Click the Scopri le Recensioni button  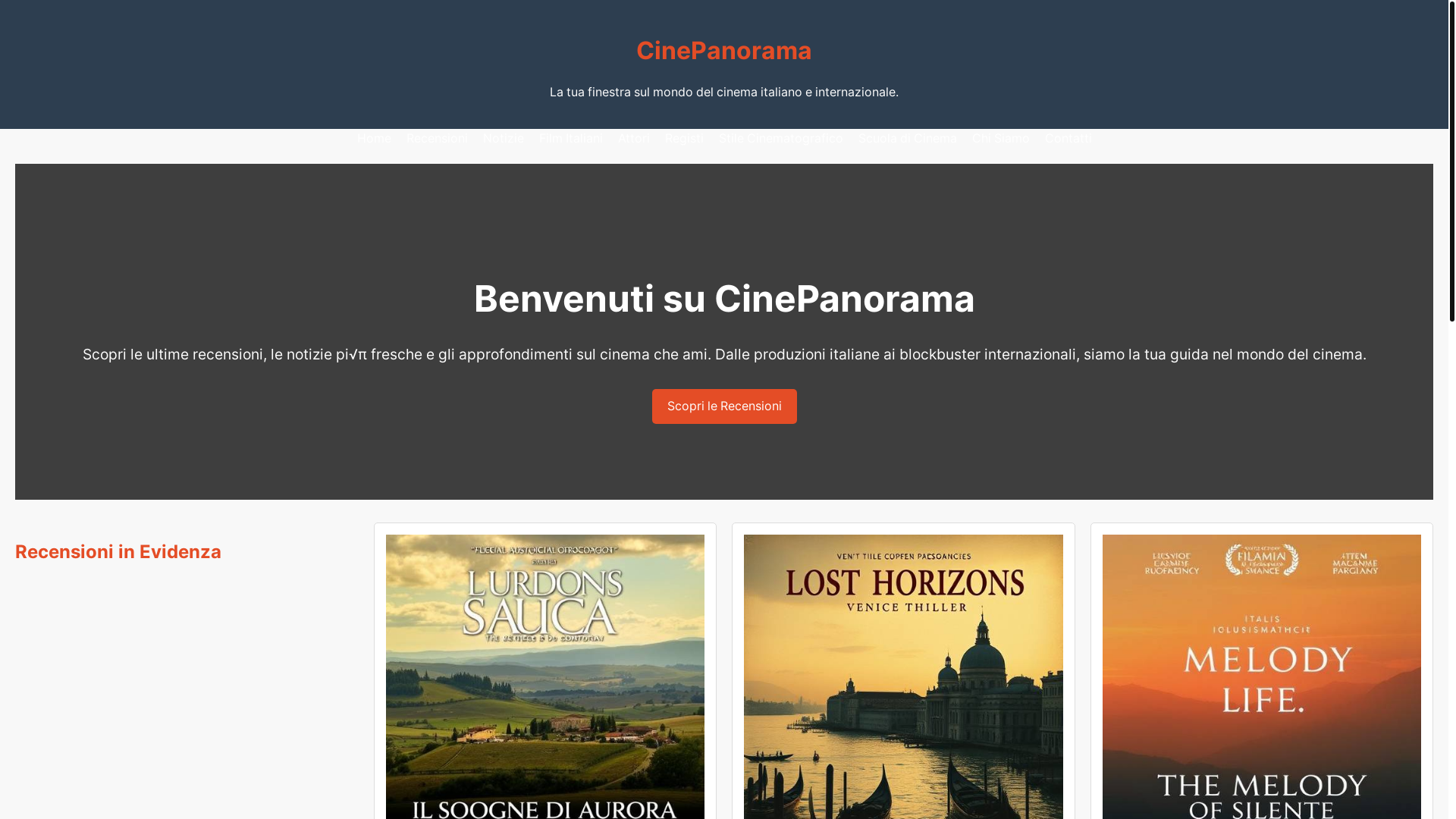pyautogui.click(x=724, y=406)
